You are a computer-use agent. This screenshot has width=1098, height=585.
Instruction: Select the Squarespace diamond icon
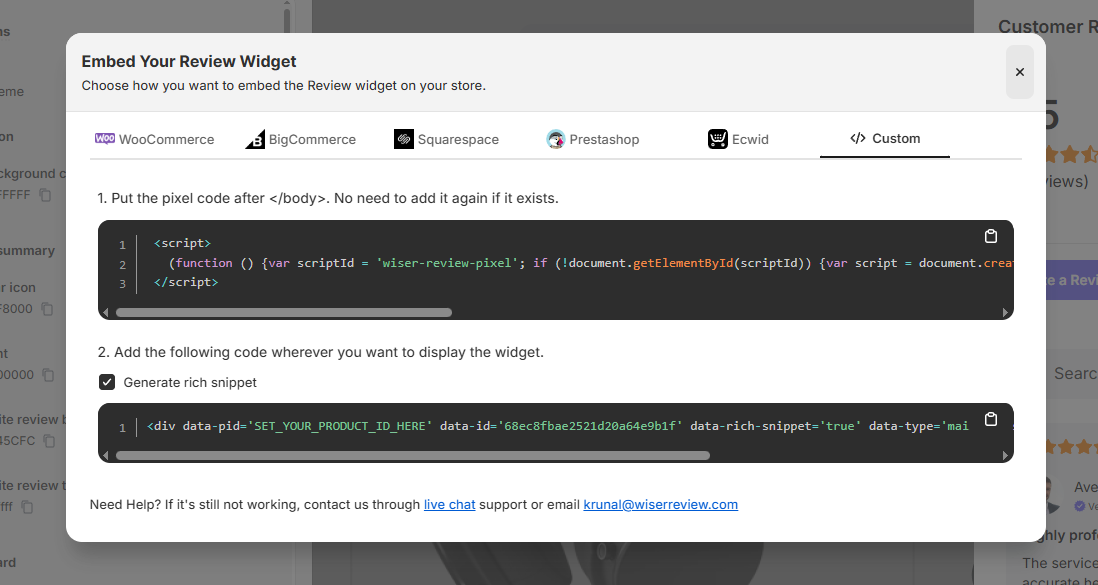tap(404, 139)
